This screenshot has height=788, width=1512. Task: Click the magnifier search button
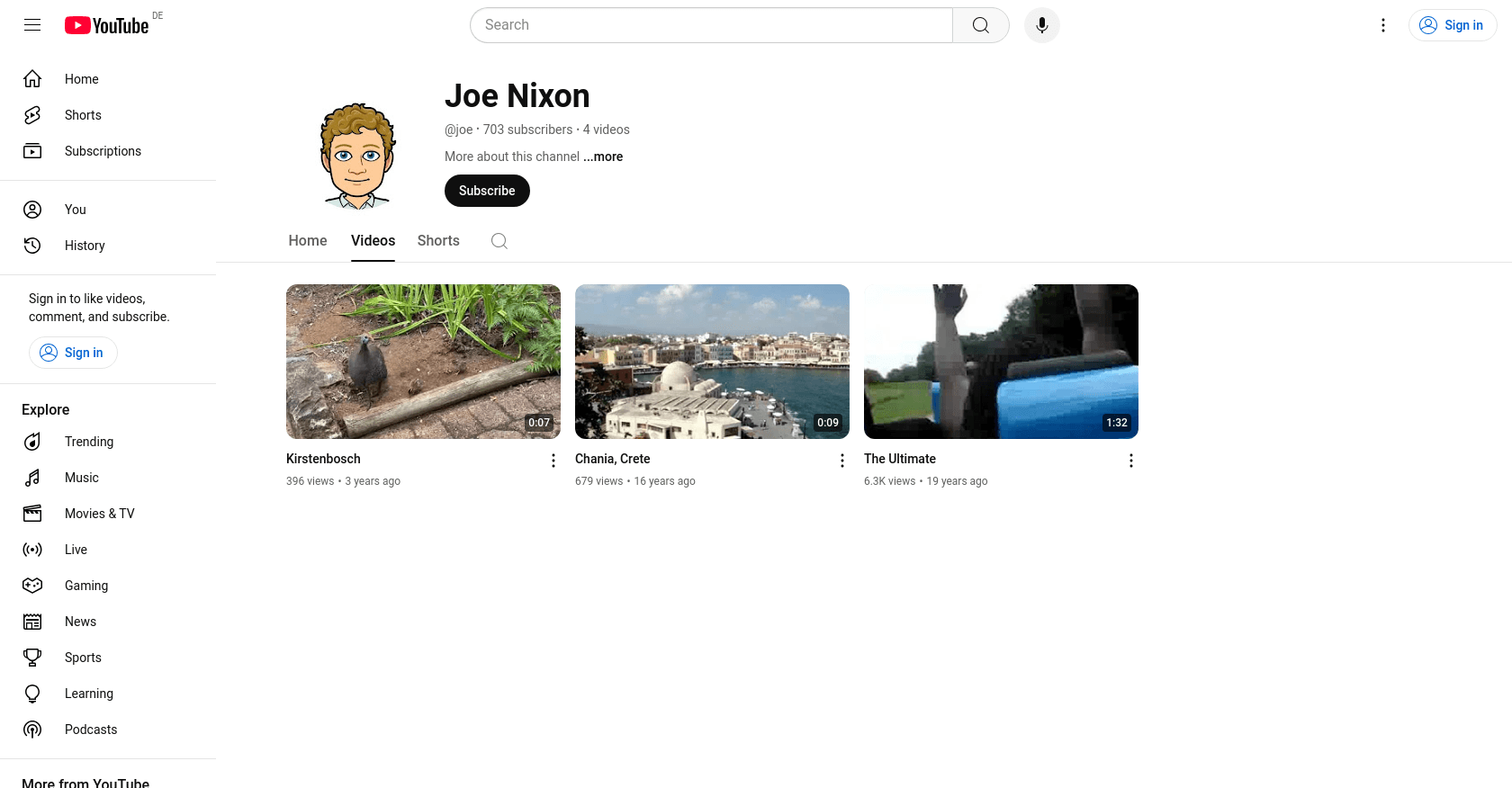[x=980, y=25]
